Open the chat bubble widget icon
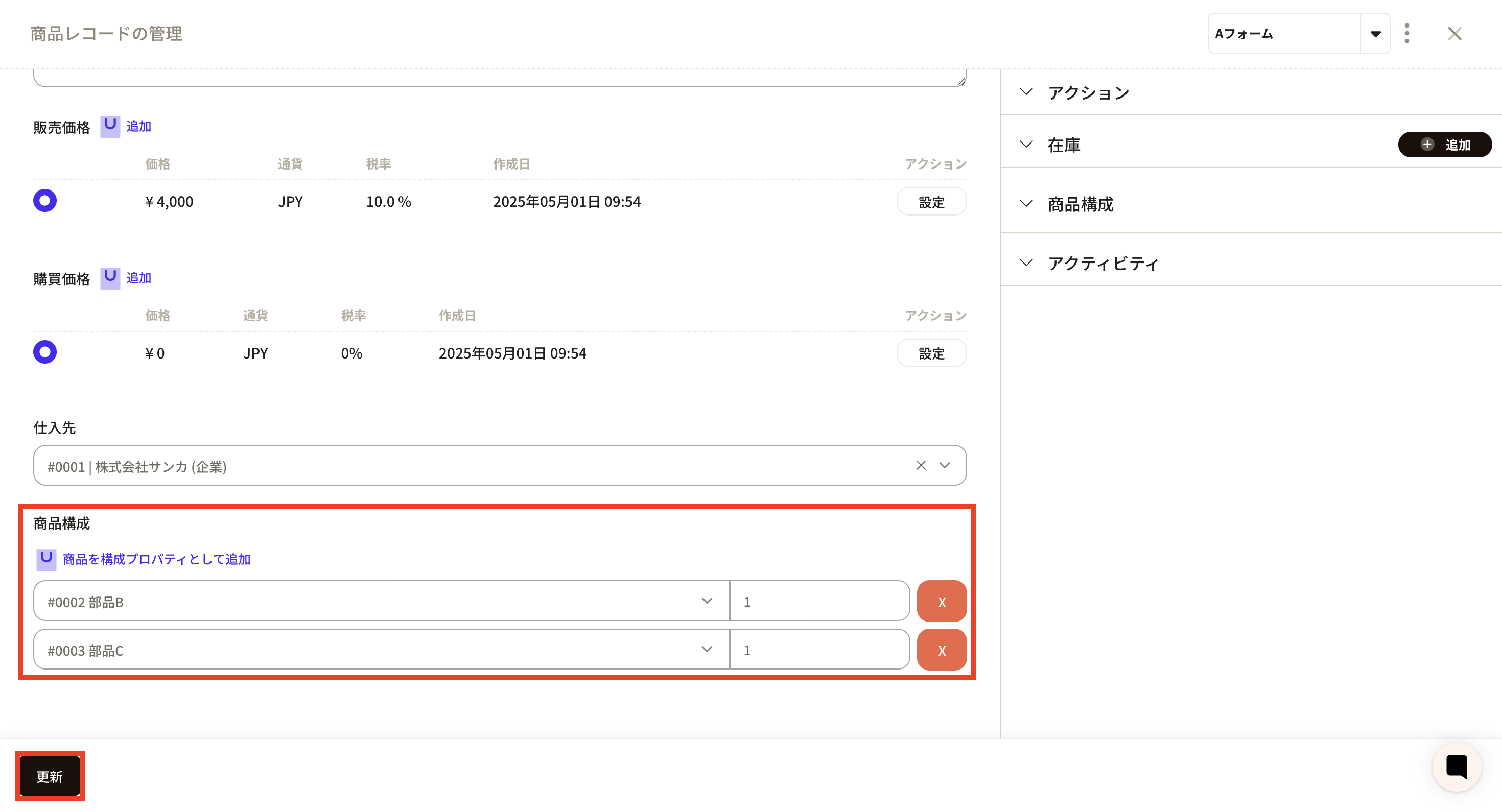The width and height of the screenshot is (1502, 812). [1456, 766]
